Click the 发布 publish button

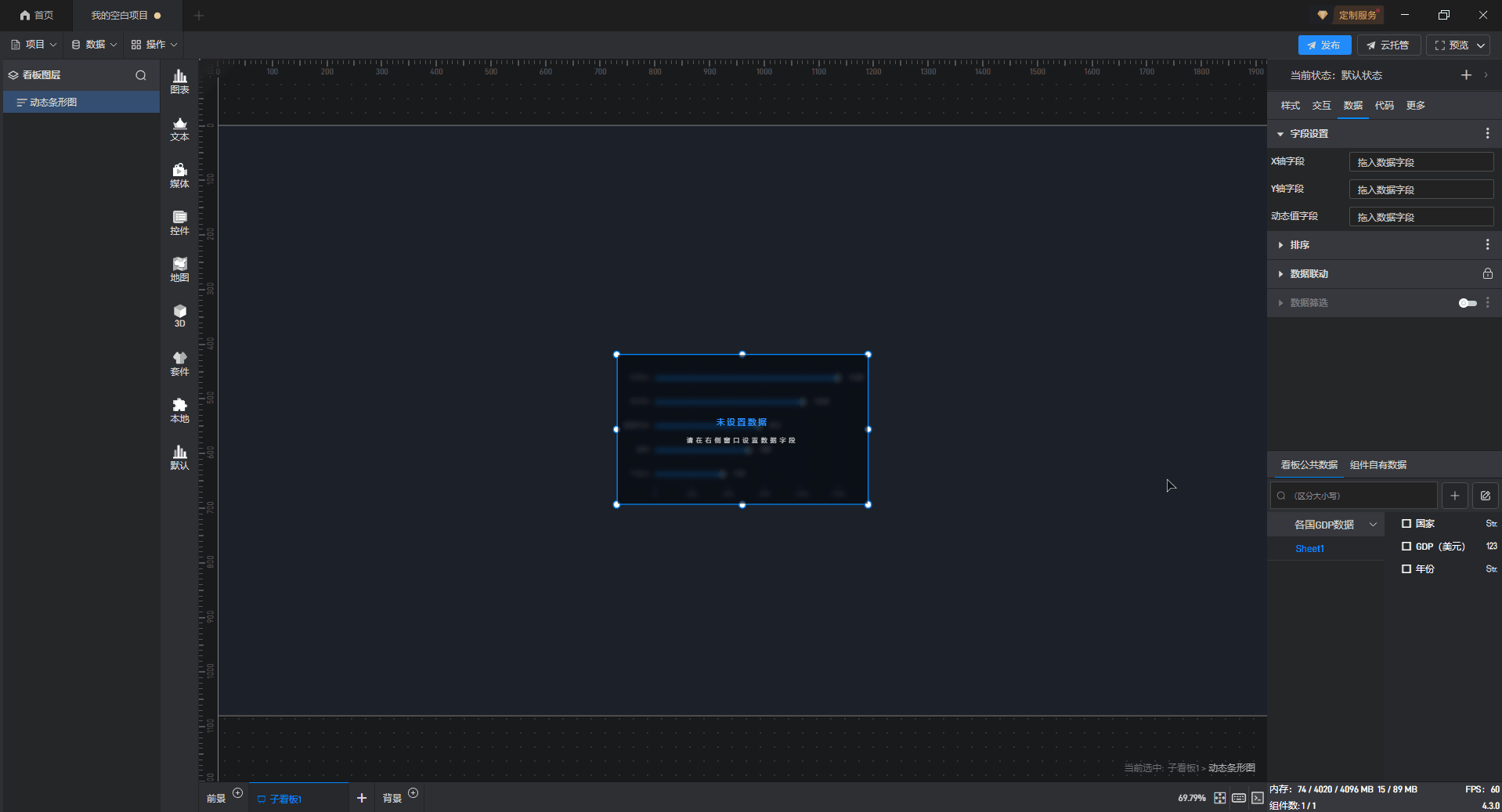tap(1323, 45)
